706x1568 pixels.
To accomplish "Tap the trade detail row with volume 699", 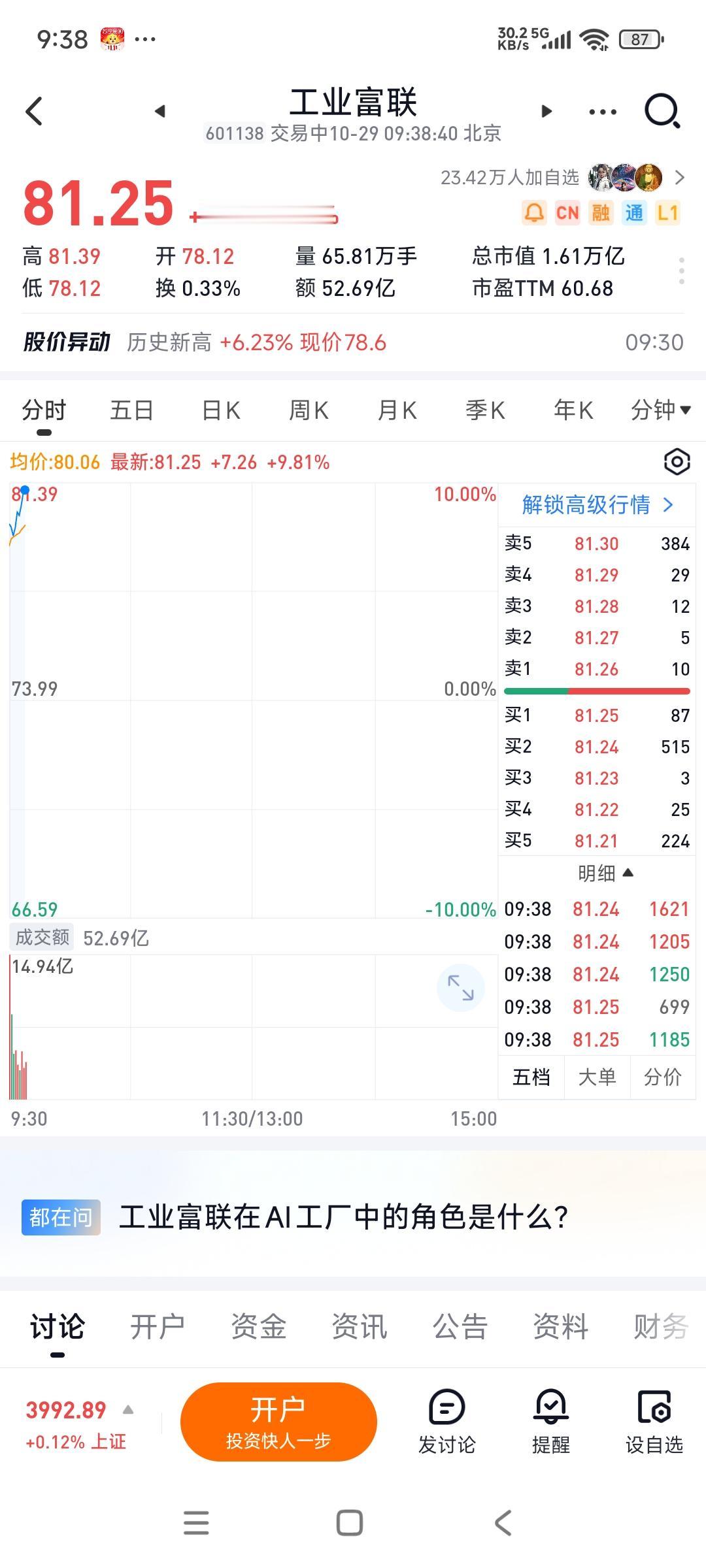I will tap(597, 1007).
